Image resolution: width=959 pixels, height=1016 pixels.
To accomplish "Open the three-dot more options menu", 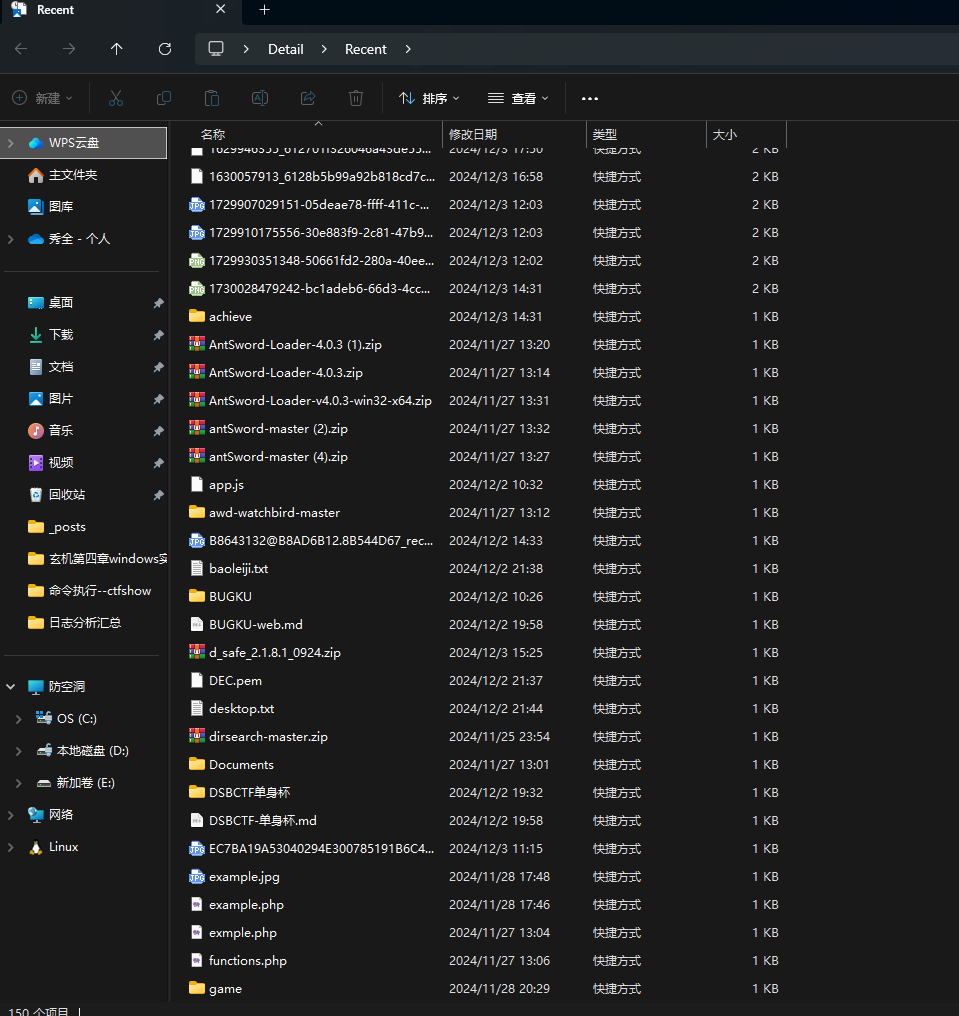I will coord(589,98).
